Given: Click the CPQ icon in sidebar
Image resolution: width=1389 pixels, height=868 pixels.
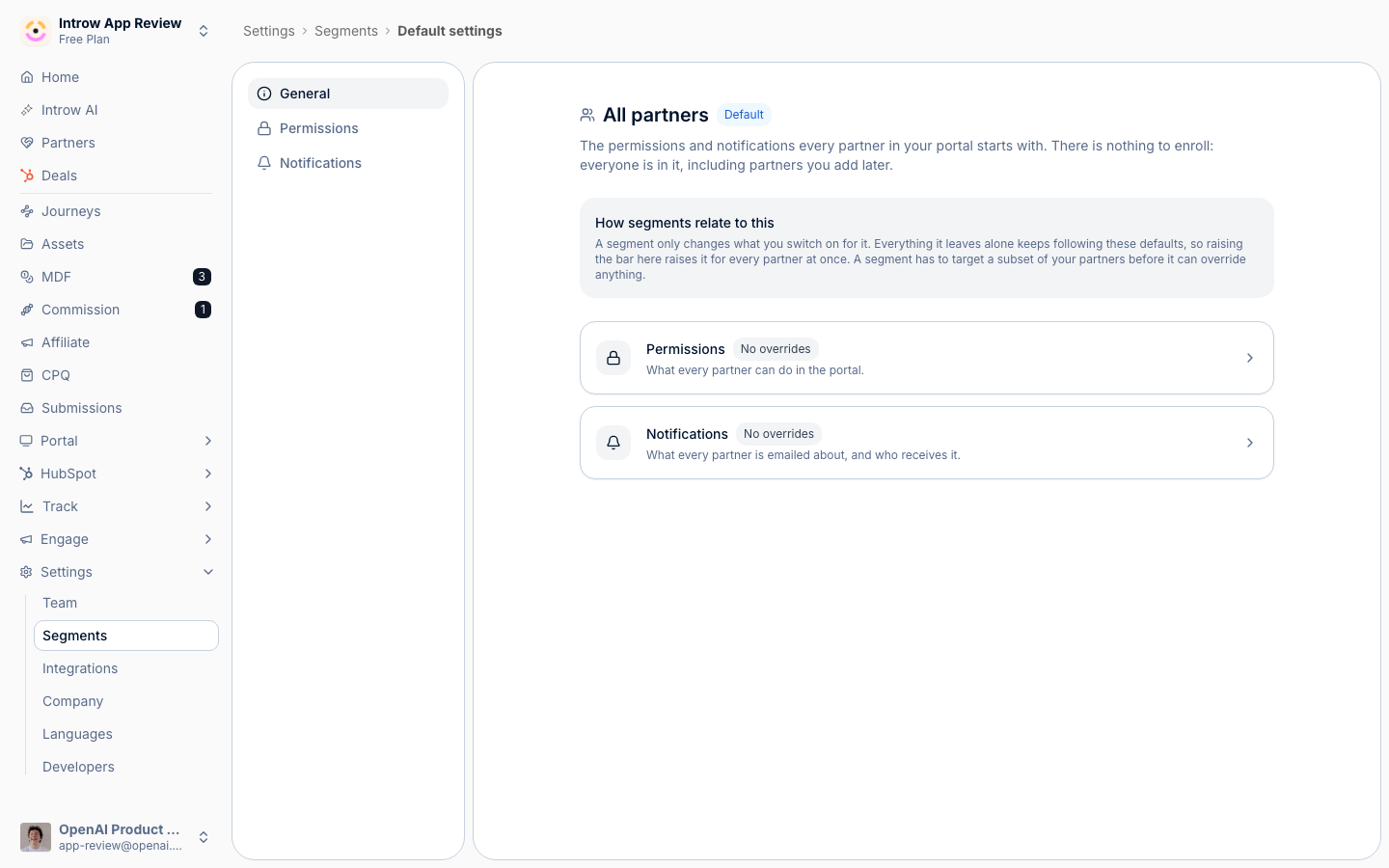Looking at the screenshot, I should point(27,375).
